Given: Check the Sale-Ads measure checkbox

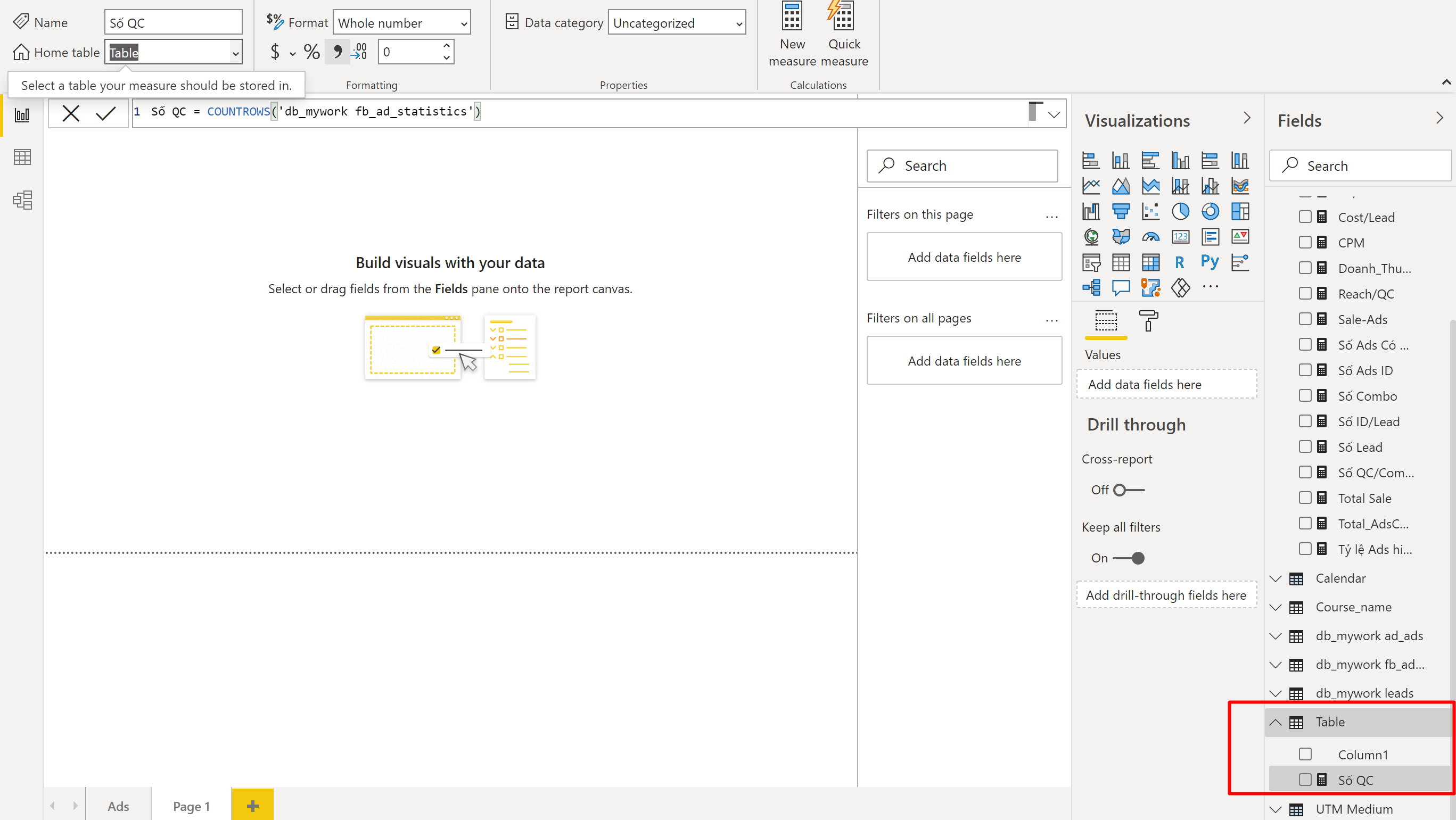Looking at the screenshot, I should pos(1305,319).
